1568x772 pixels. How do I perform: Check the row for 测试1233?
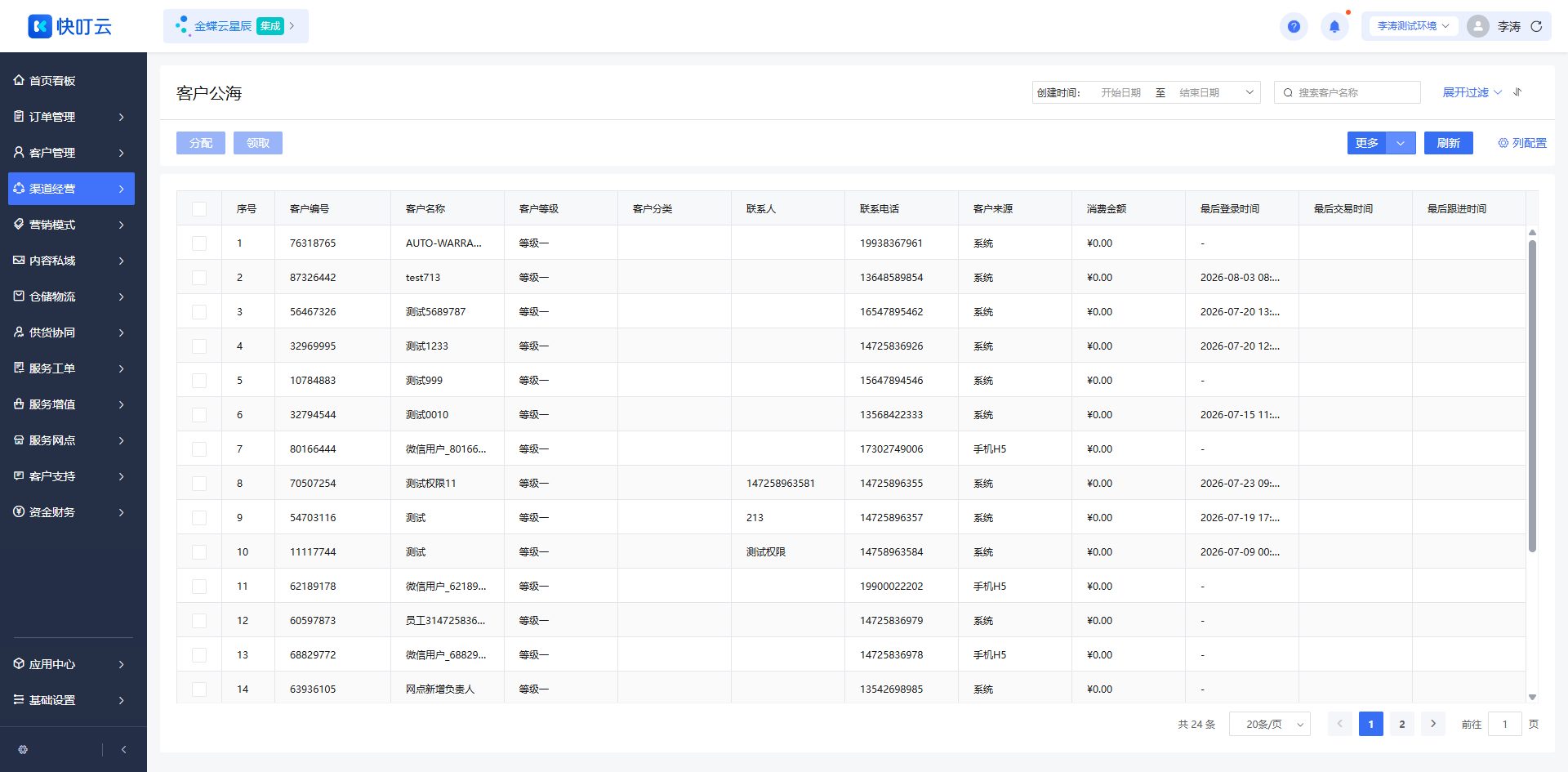click(199, 346)
